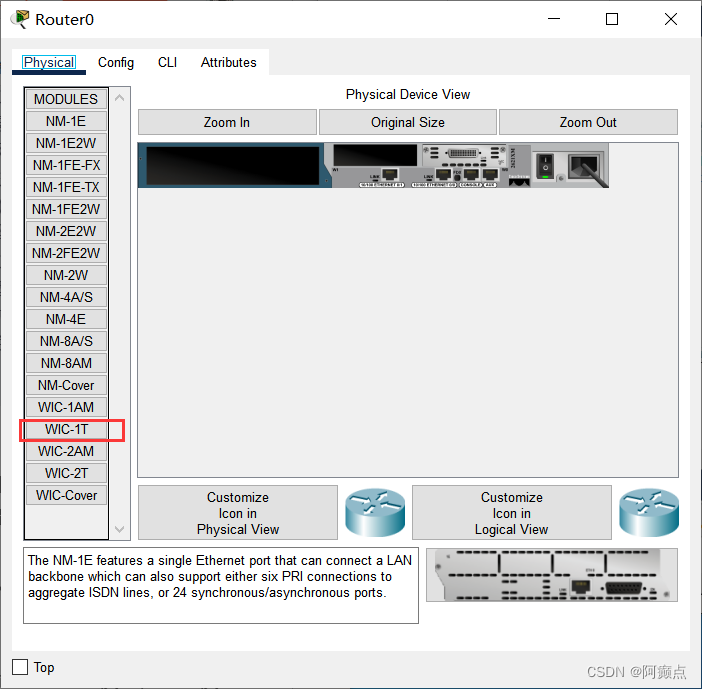Select the NM-4A/S module
702x689 pixels.
[66, 297]
